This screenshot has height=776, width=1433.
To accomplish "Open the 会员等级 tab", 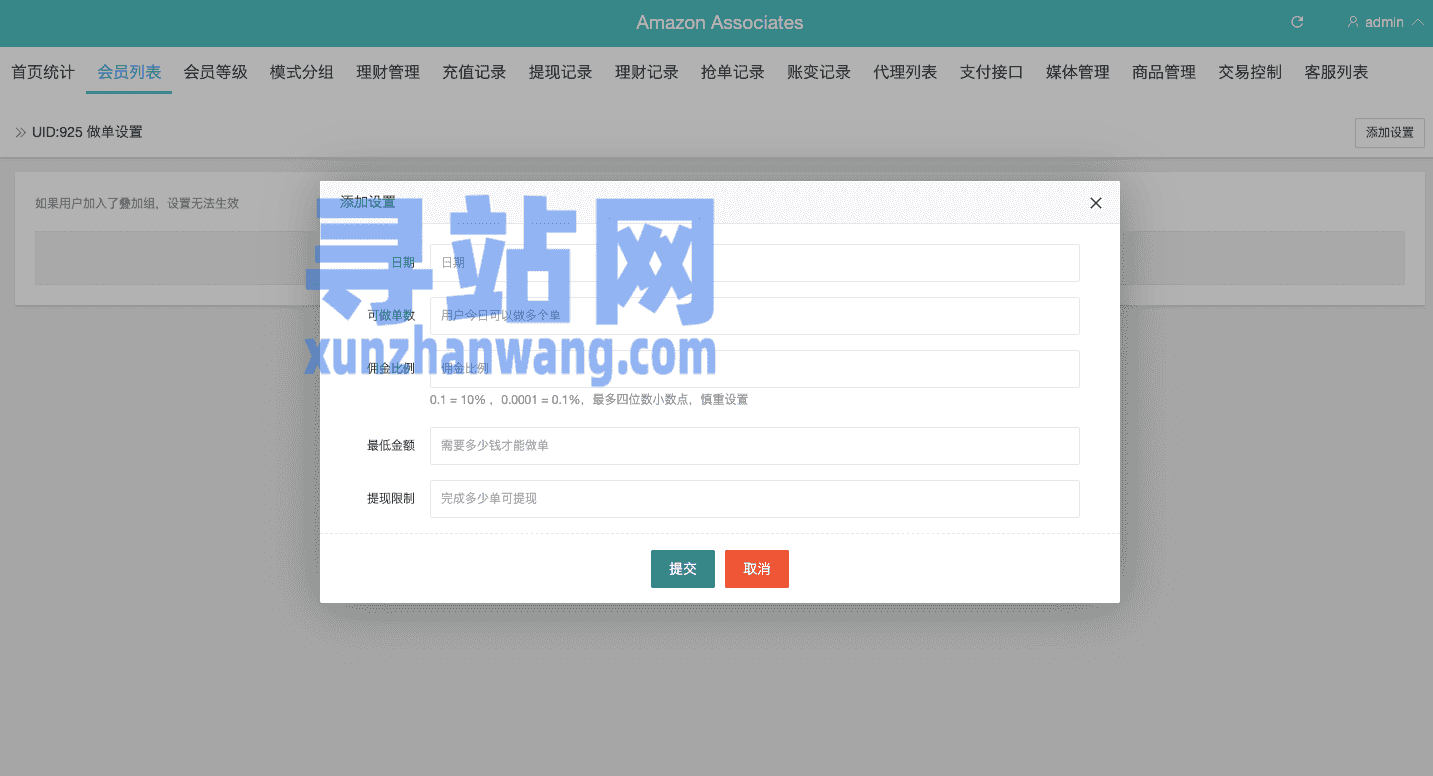I will click(215, 72).
